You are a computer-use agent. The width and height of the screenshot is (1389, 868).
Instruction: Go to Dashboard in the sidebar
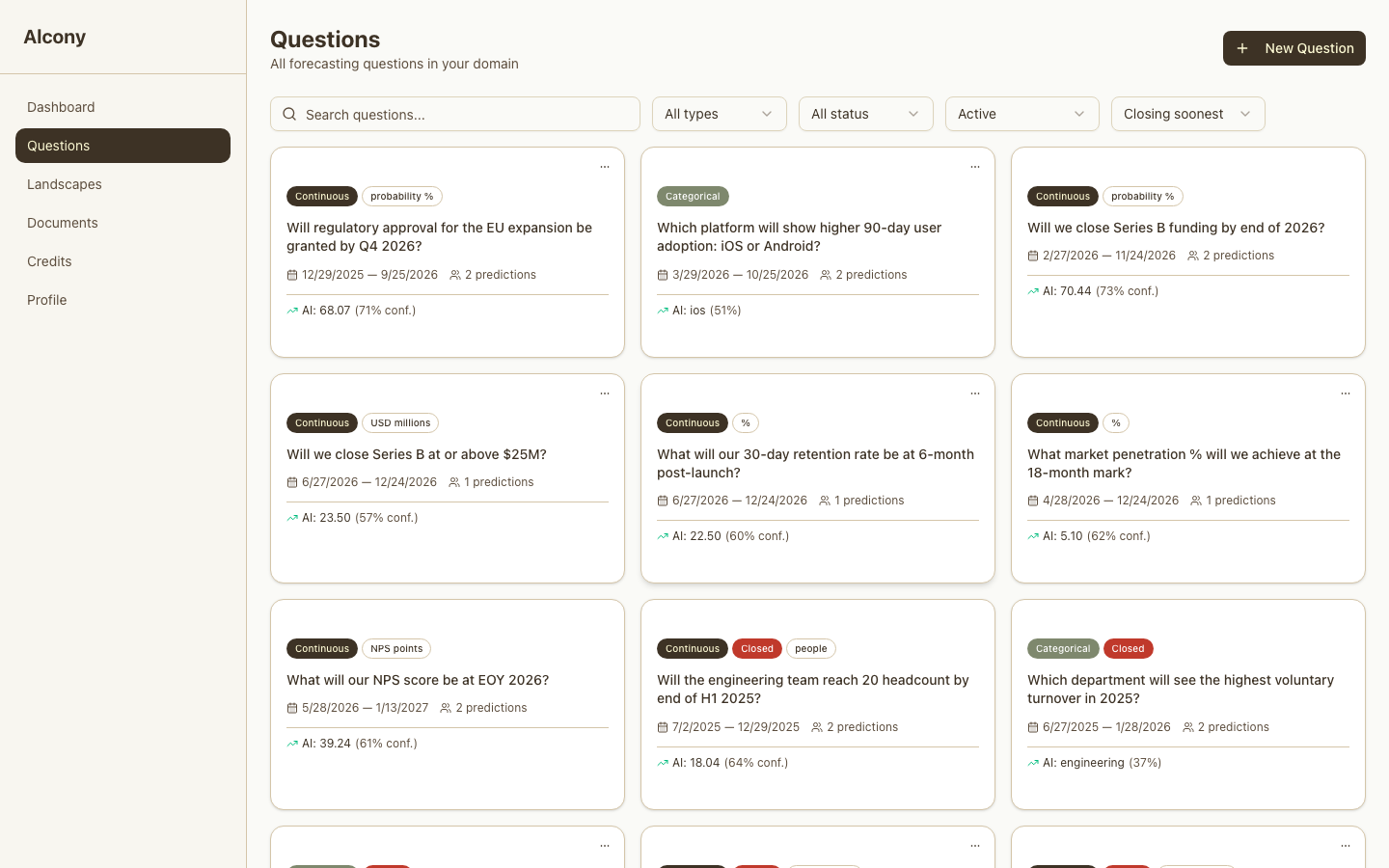[x=123, y=107]
